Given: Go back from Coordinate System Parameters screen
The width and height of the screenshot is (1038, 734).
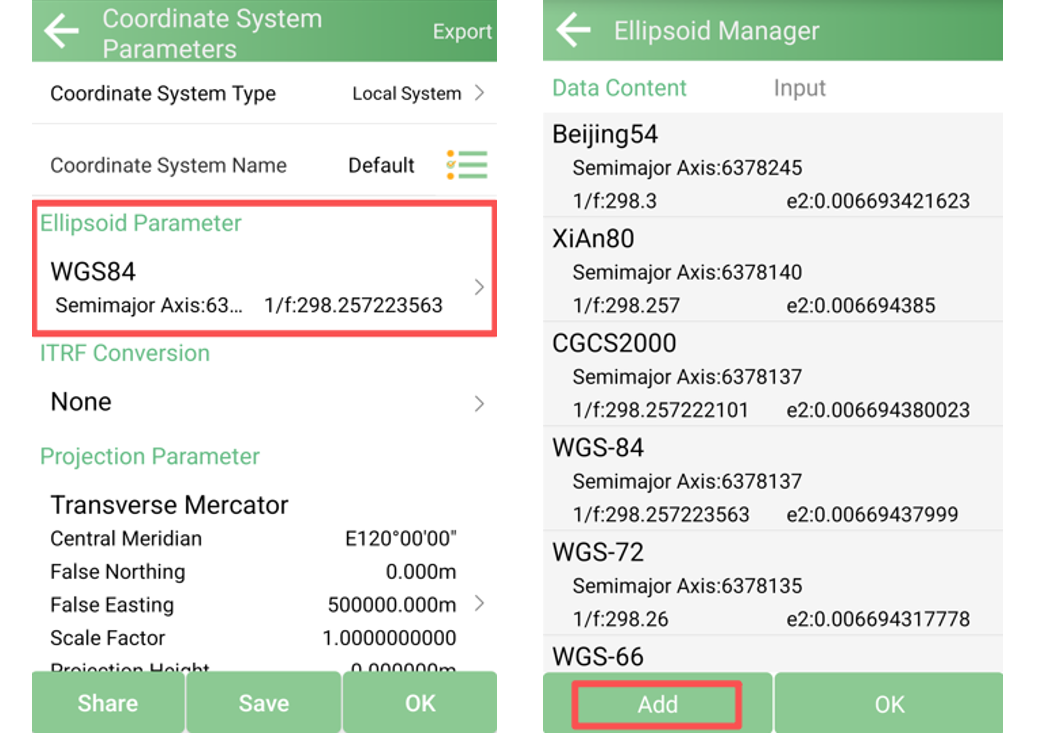Looking at the screenshot, I should tap(62, 32).
